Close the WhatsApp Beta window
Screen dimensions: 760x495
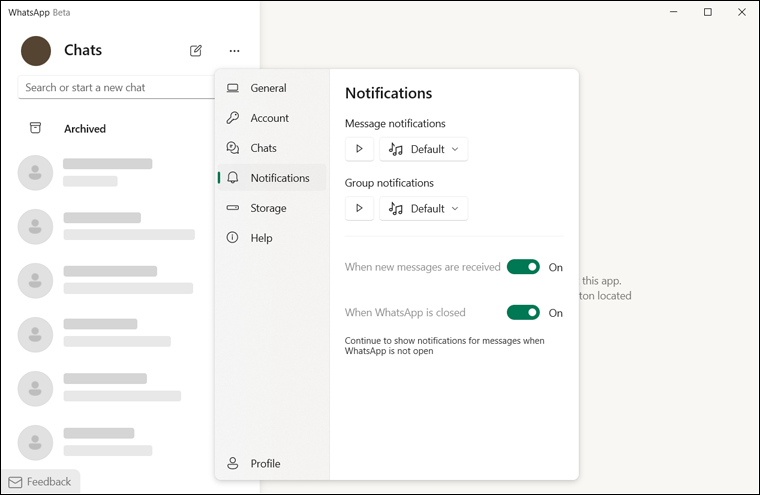[742, 12]
